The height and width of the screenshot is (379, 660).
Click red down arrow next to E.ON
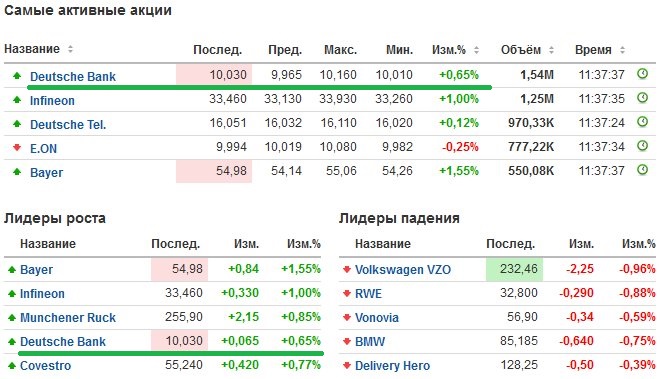(17, 147)
